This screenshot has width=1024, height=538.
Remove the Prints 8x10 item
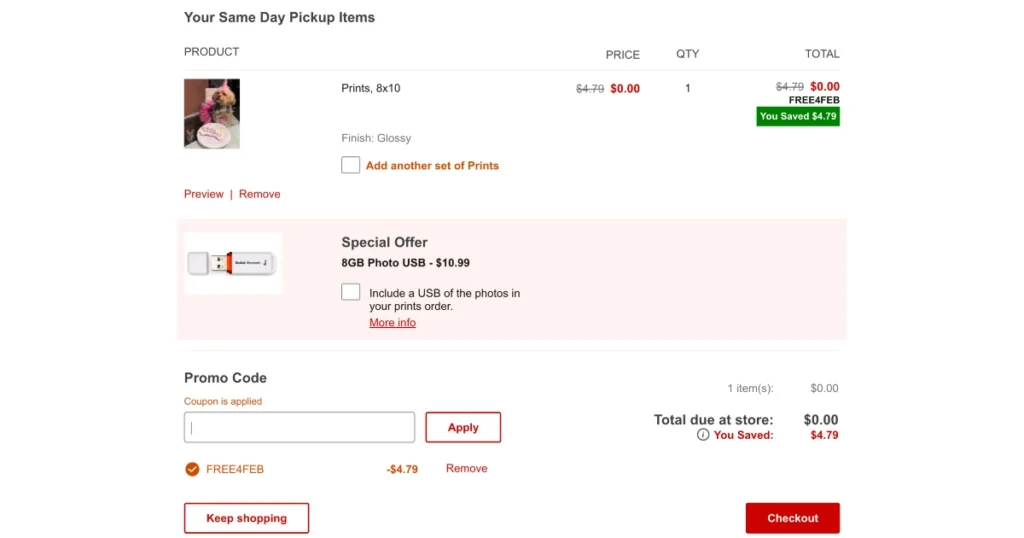[x=259, y=194]
